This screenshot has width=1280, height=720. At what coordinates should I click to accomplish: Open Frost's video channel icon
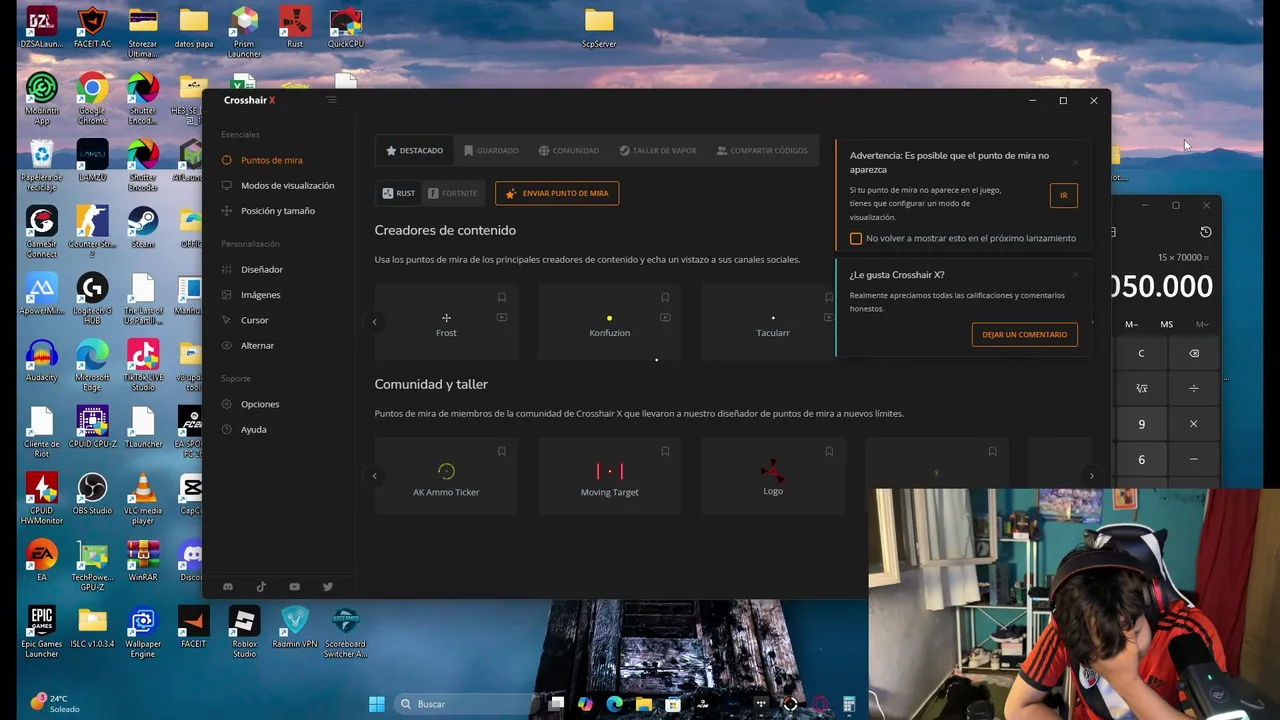coord(502,317)
